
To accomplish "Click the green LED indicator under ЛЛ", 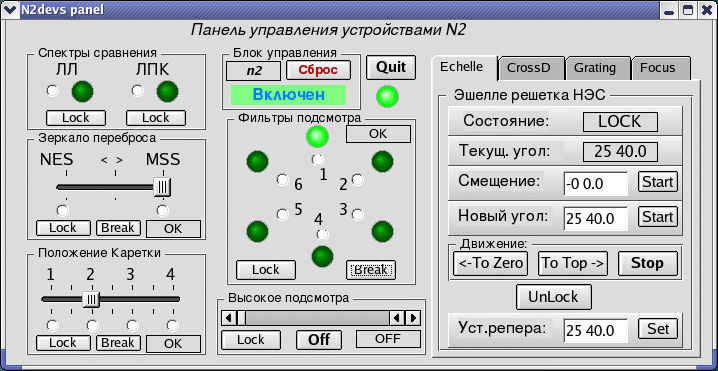I will pos(82,91).
